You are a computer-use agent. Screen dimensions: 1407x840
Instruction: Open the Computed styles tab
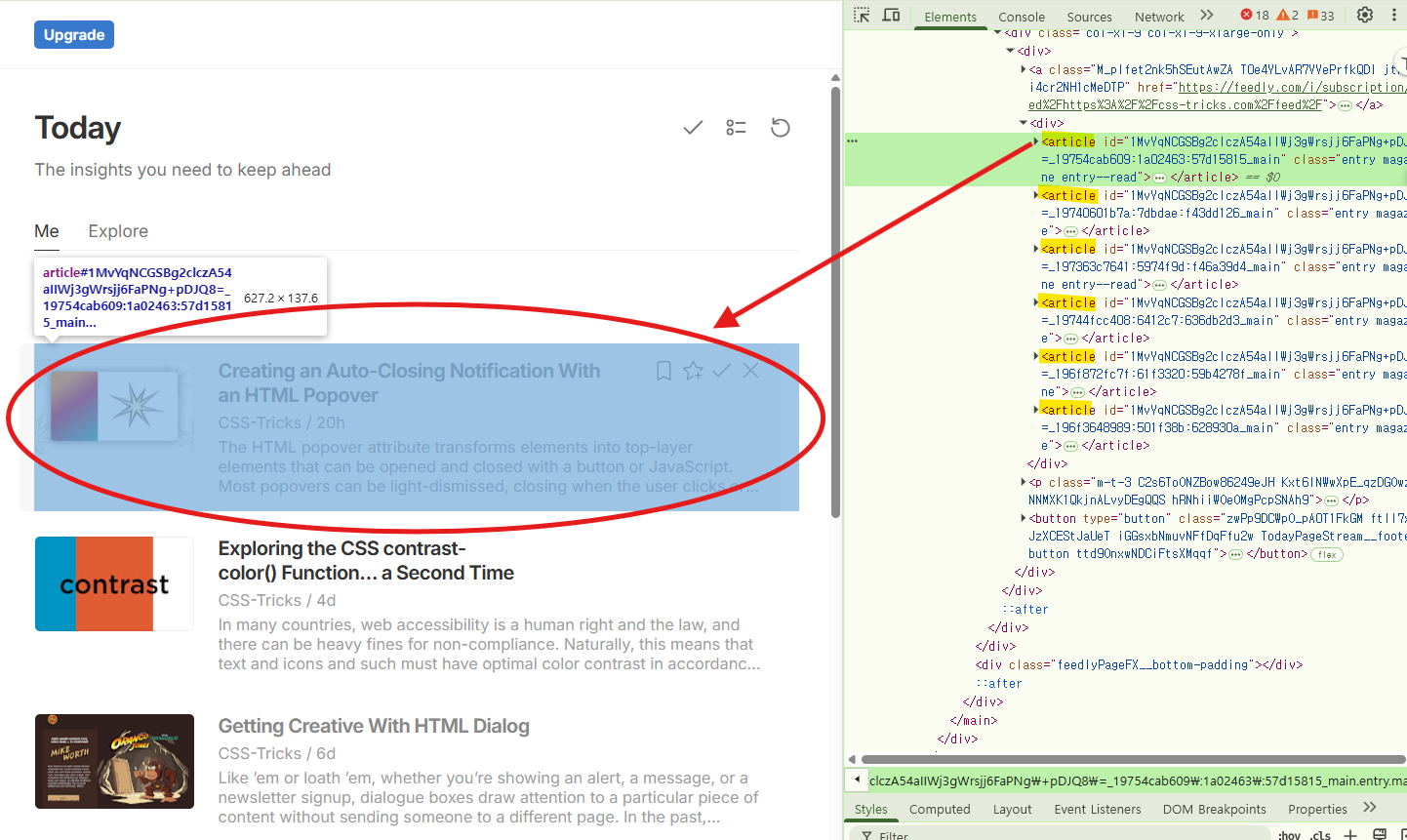[x=940, y=809]
